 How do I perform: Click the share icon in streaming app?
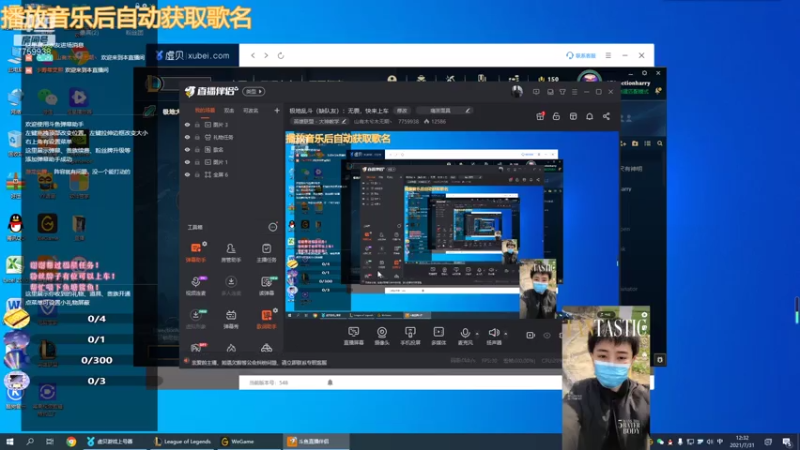[x=606, y=116]
